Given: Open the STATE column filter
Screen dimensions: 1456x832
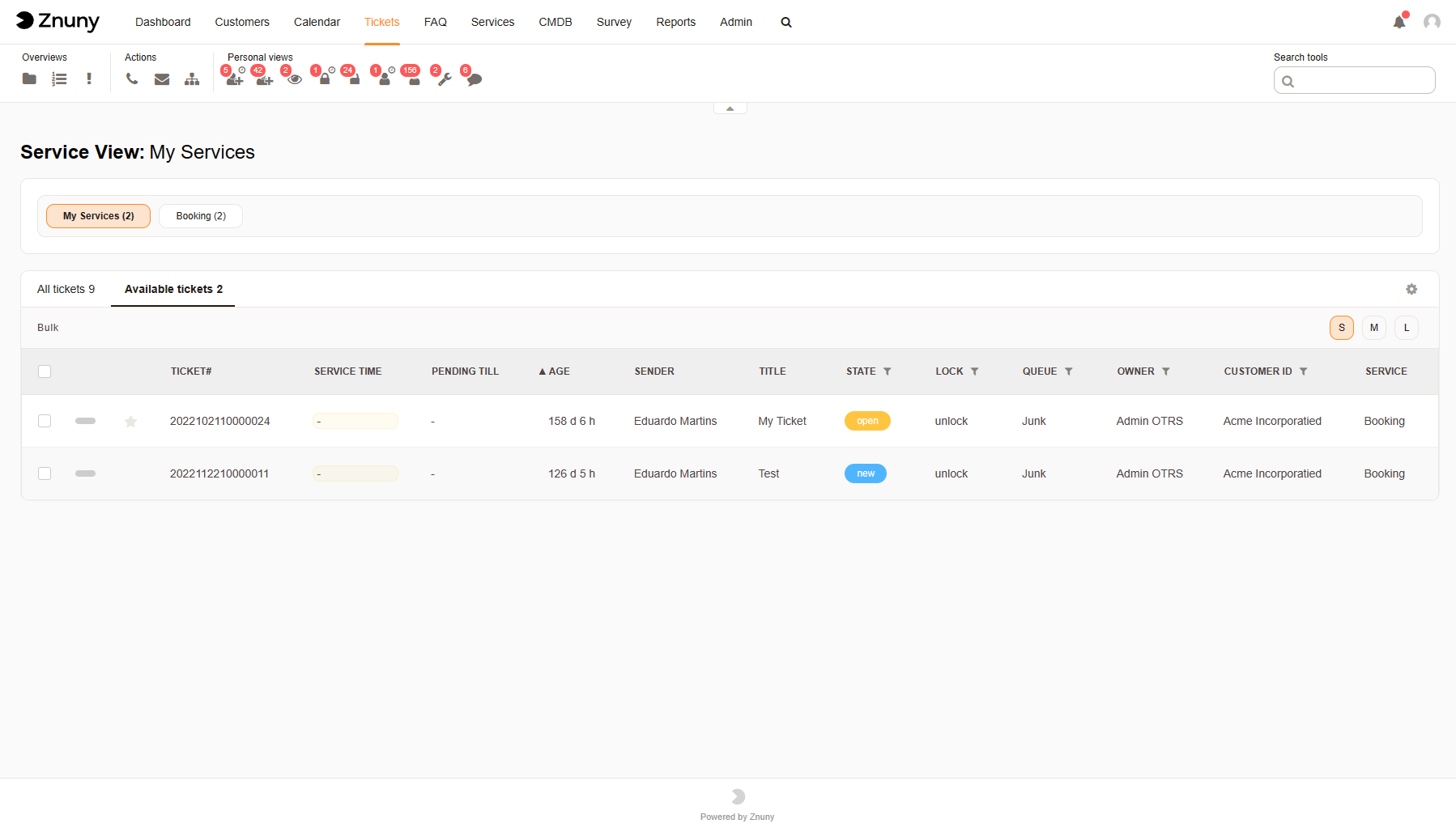Looking at the screenshot, I should (x=888, y=371).
